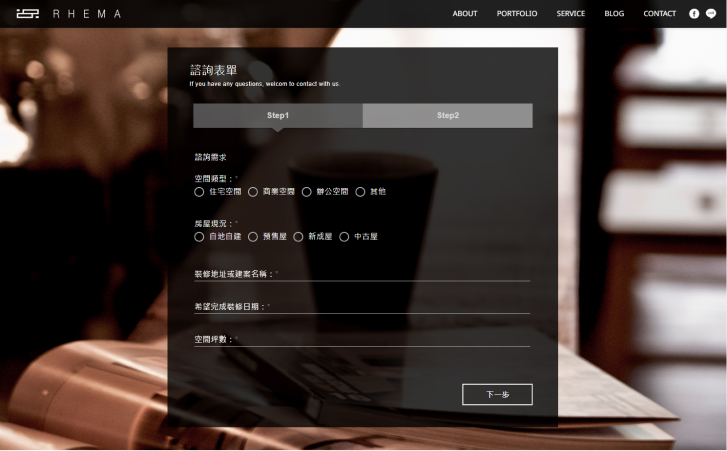Screen dimensions: 727x451
Task: Go to PORTFOLIO page
Action: [x=517, y=14]
